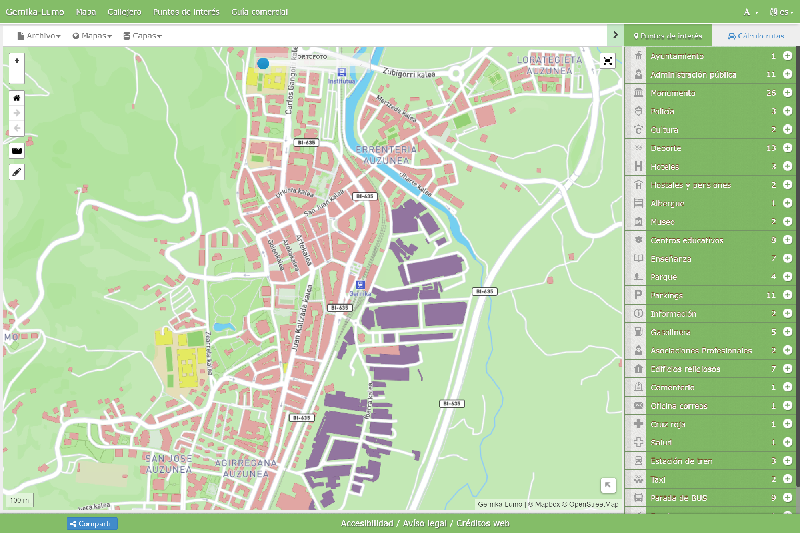Click the Gasolinera fuel pump icon
800x533 pixels.
tap(638, 332)
